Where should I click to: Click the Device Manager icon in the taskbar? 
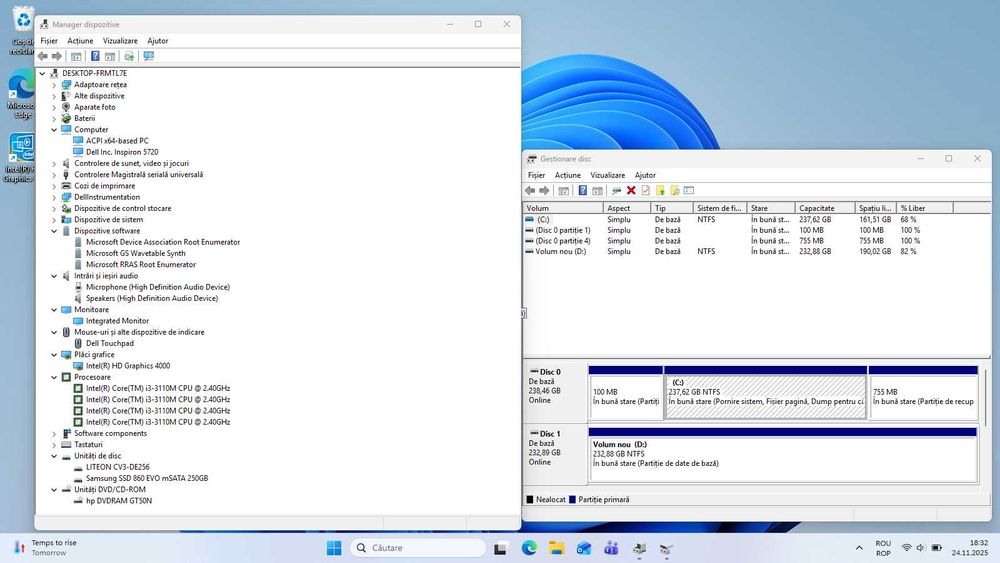pos(639,548)
